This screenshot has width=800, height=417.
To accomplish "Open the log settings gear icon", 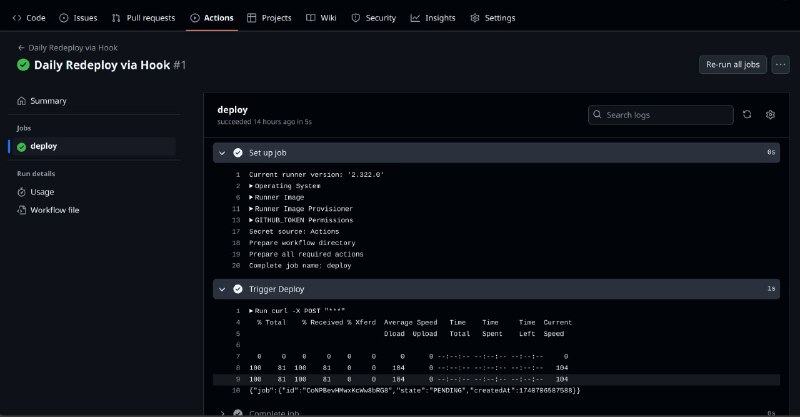I will (x=771, y=115).
